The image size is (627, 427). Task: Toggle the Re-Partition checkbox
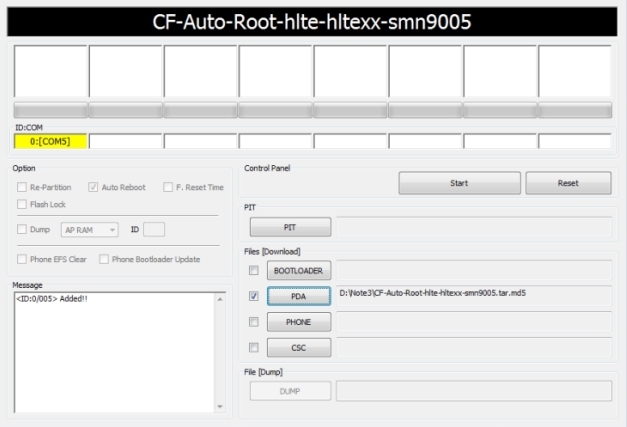tap(22, 187)
